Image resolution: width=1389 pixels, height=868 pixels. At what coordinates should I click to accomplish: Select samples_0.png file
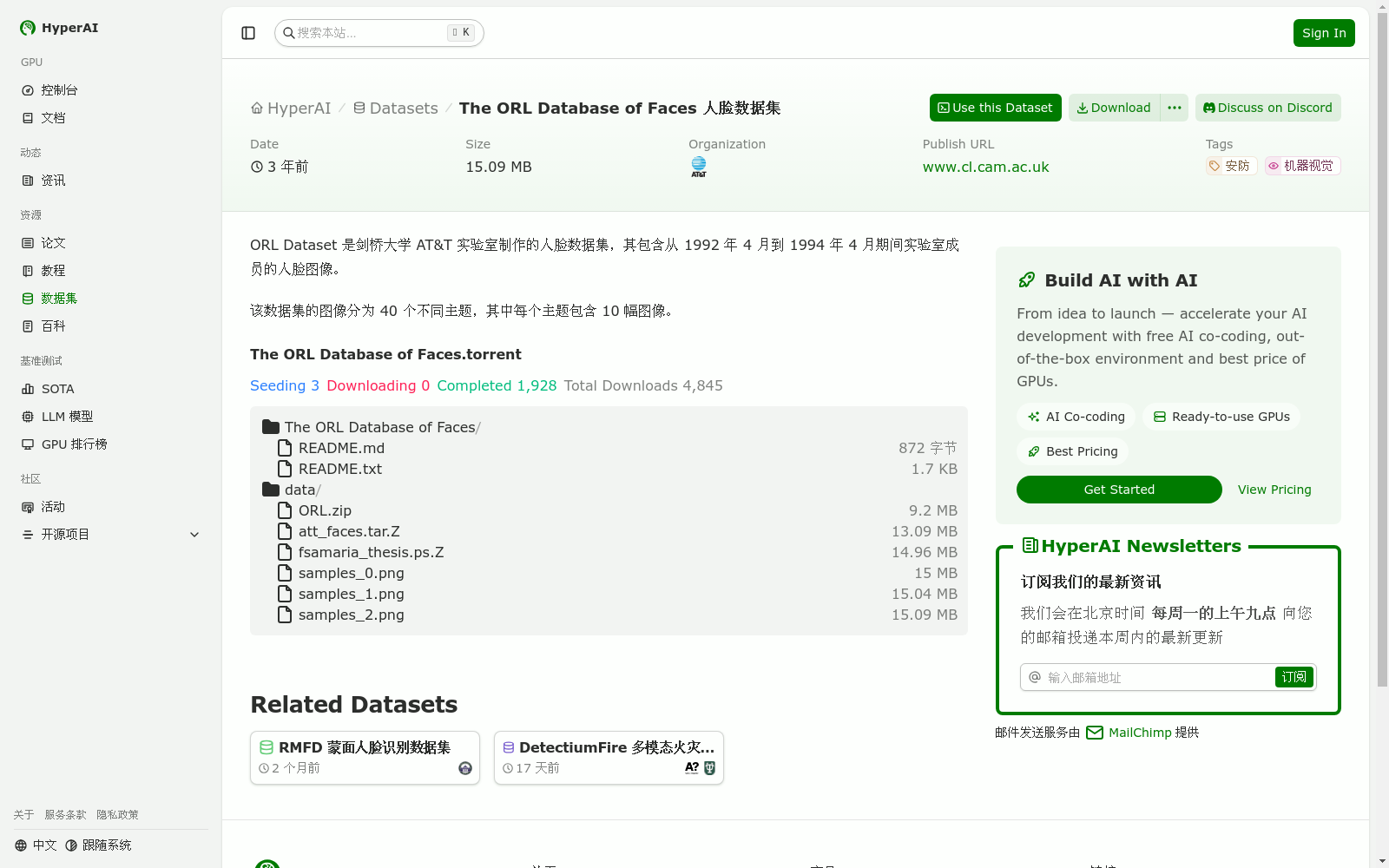click(x=617, y=573)
